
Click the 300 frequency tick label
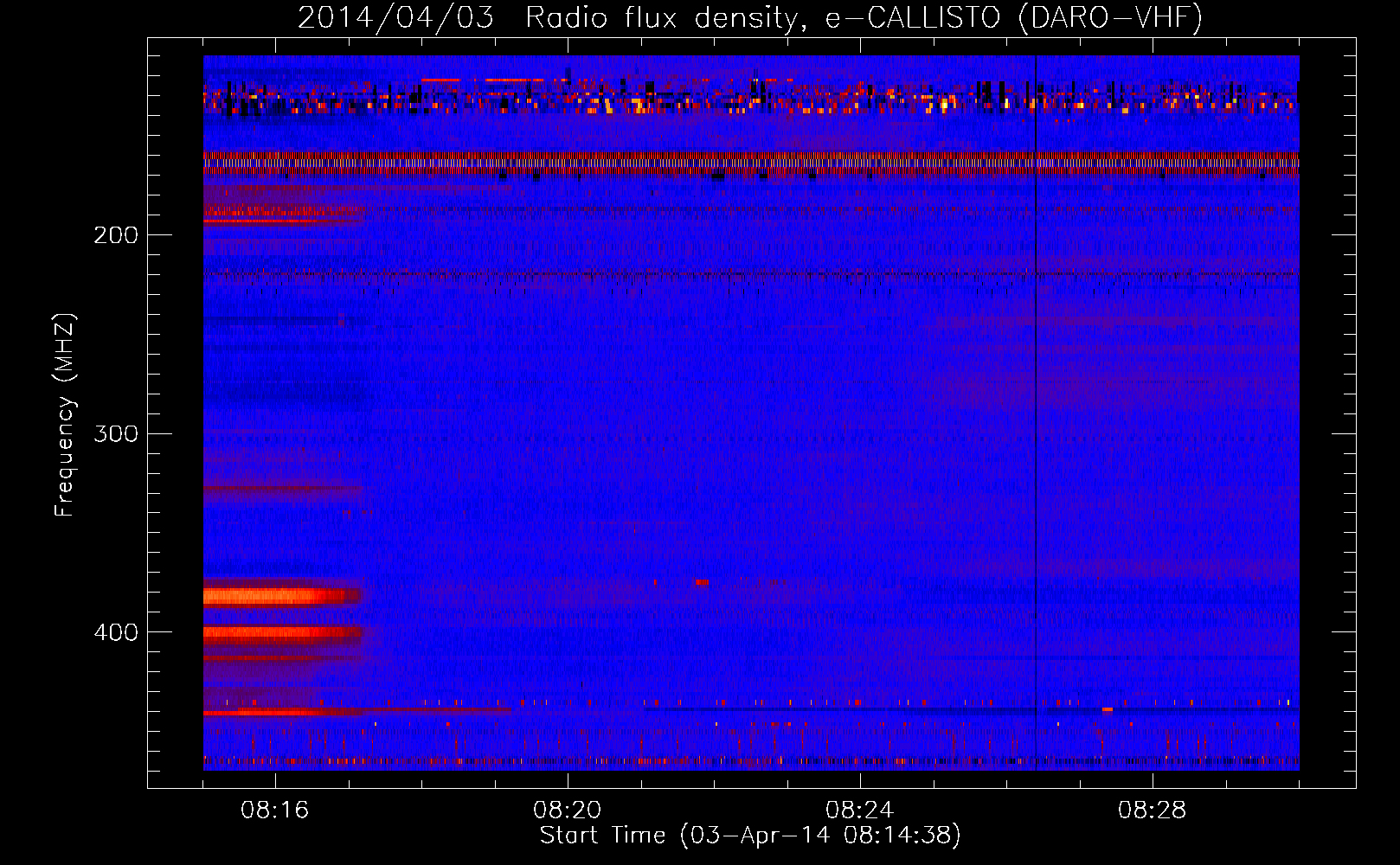coord(116,433)
